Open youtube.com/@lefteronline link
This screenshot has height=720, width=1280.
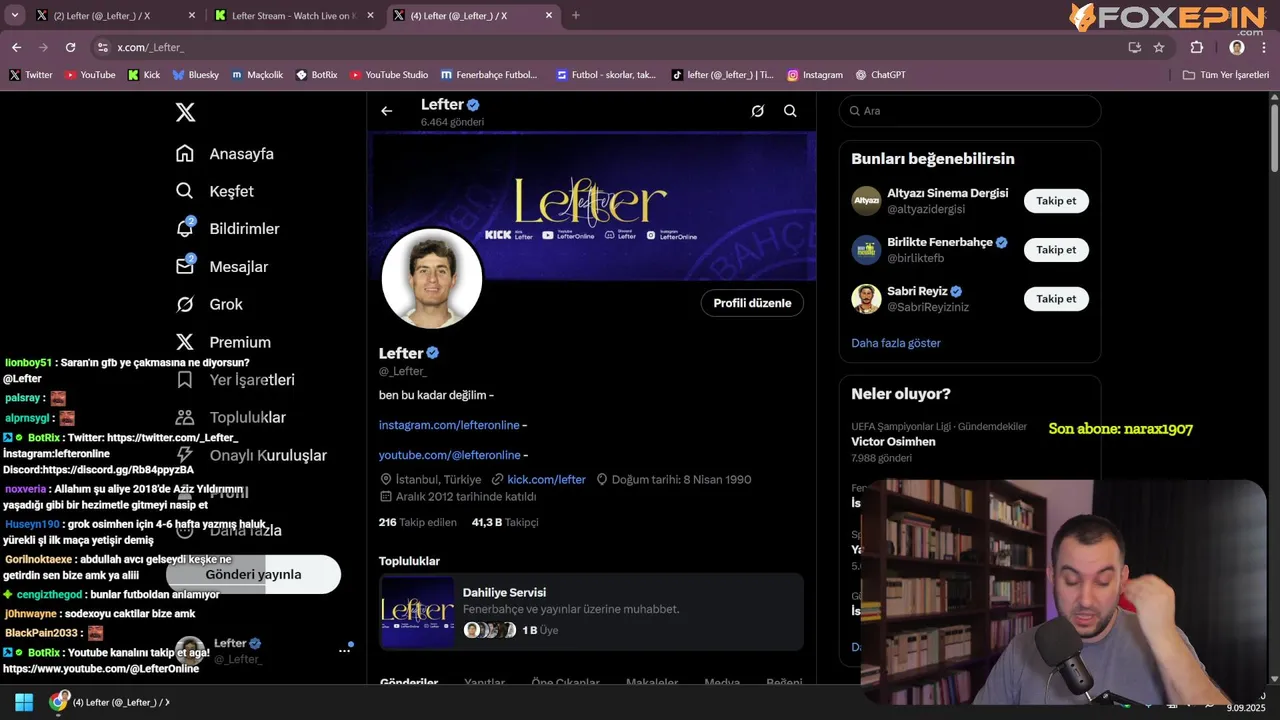(449, 455)
